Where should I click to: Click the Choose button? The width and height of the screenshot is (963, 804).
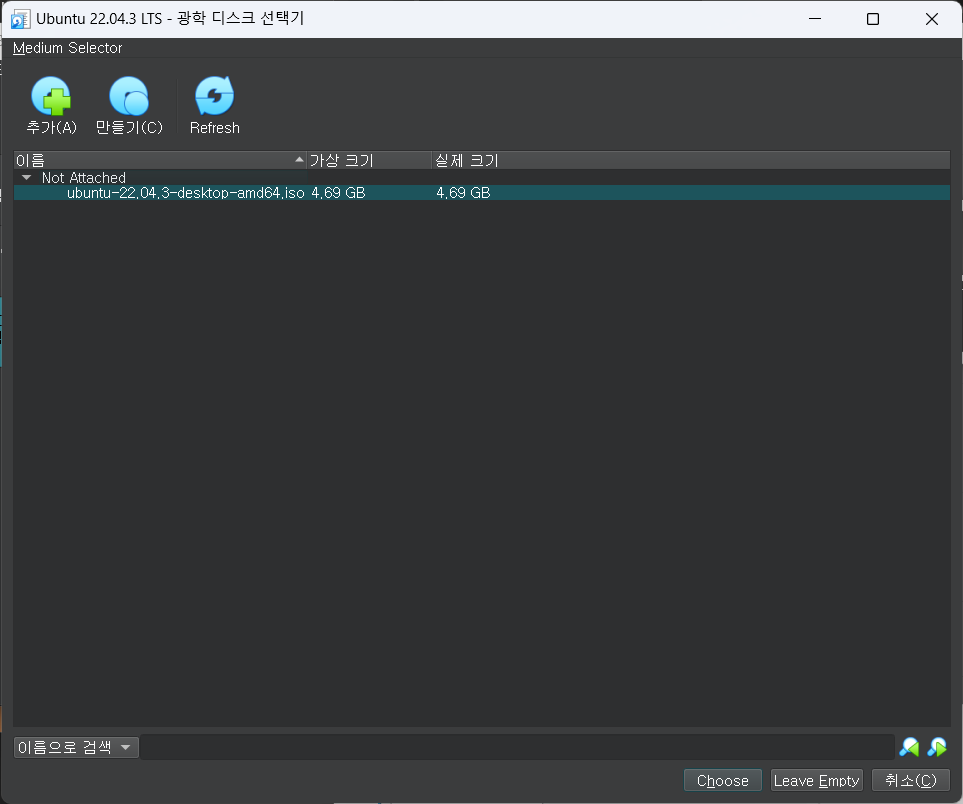(x=723, y=781)
